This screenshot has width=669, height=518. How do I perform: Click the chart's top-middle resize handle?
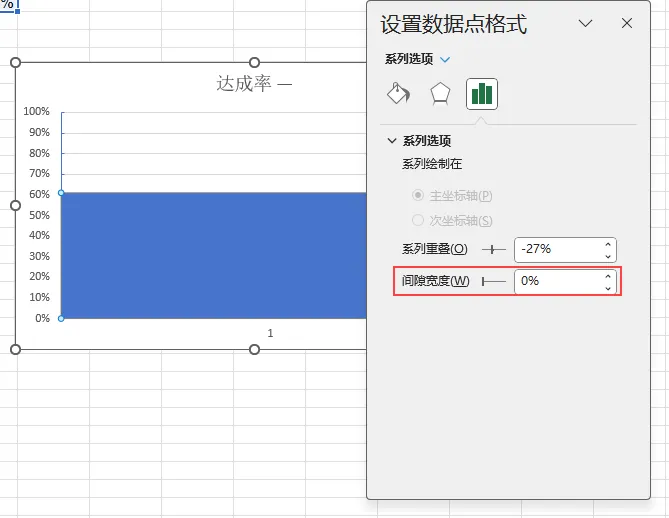[x=254, y=63]
